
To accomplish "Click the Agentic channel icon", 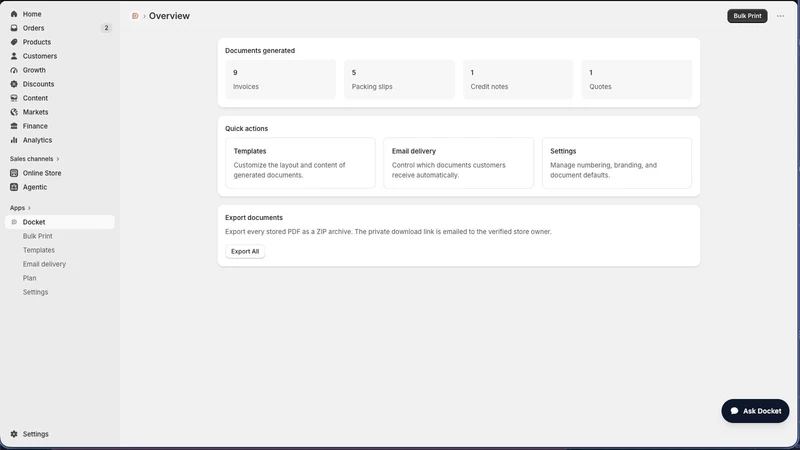I will coord(14,187).
